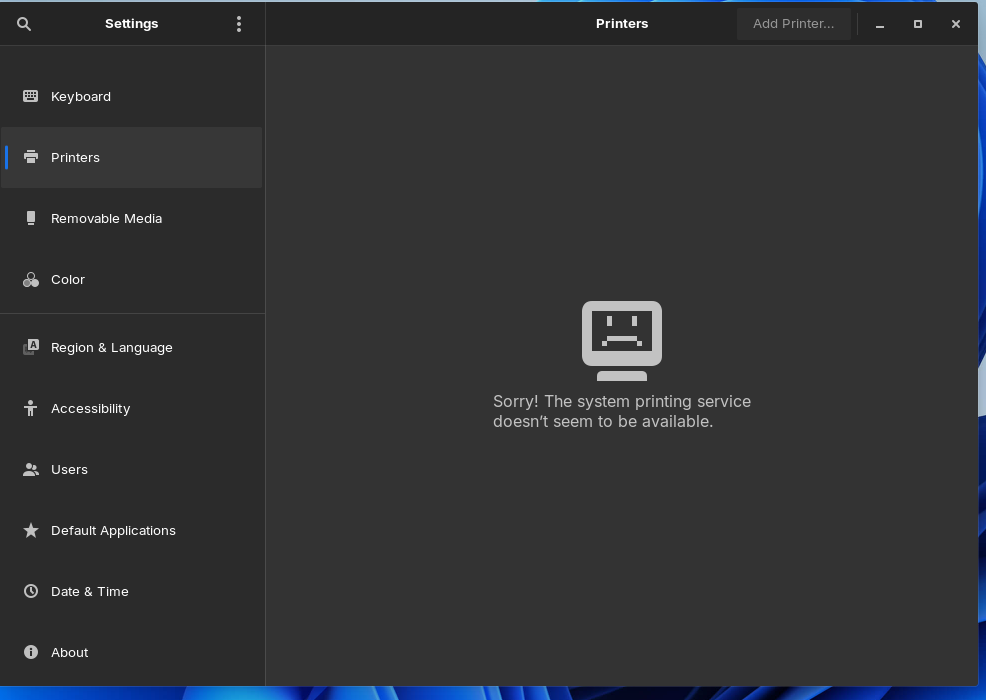Click the Printers icon in sidebar
Screen dimensions: 986x700
pyautogui.click(x=31, y=157)
